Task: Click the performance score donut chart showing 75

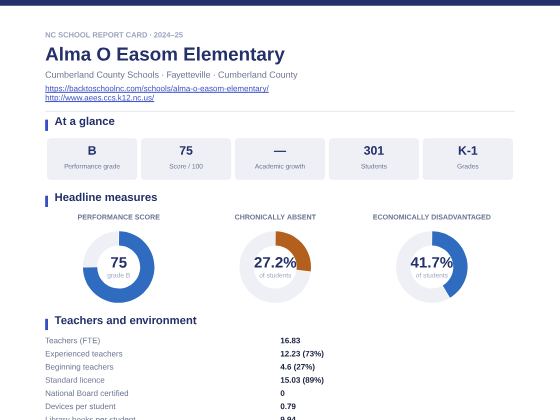Action: (119, 267)
